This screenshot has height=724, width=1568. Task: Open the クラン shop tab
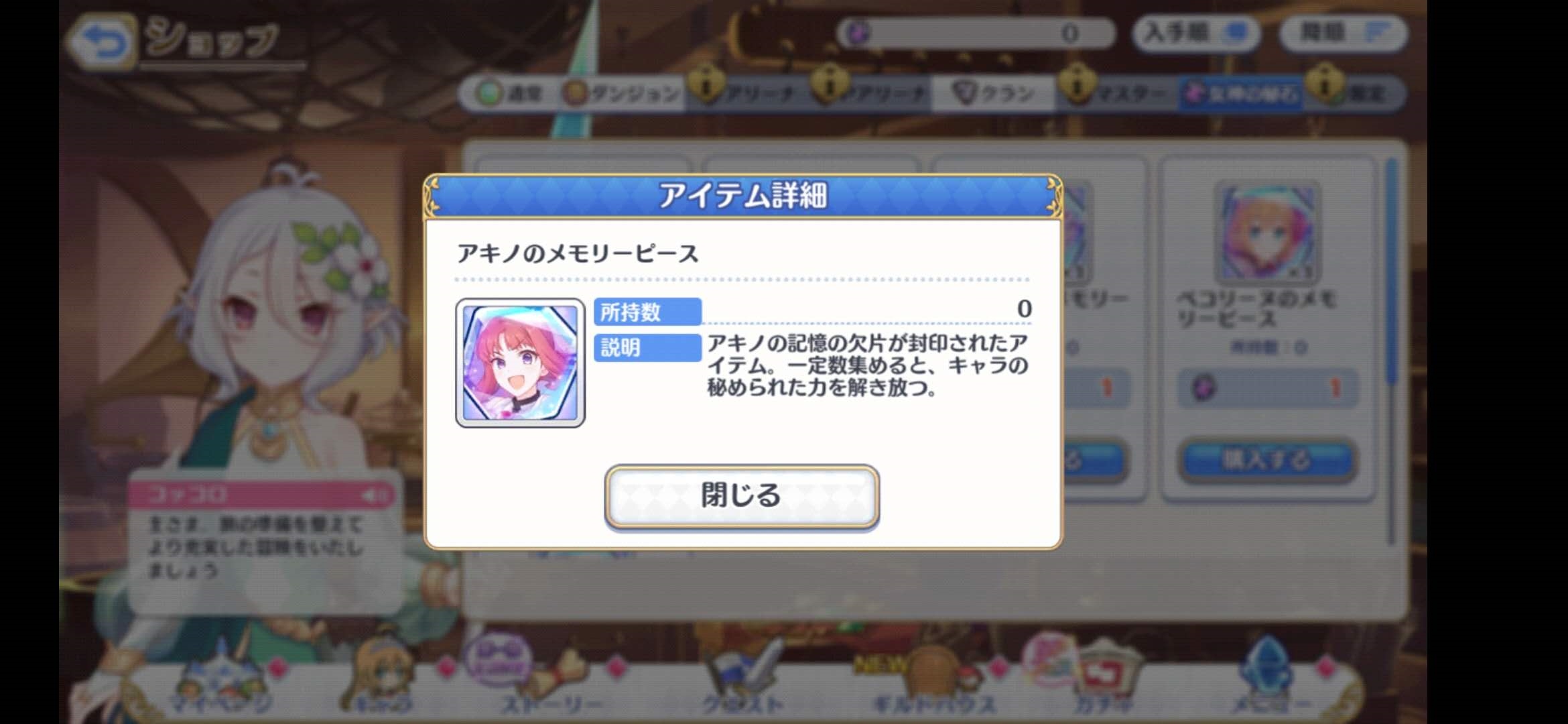tap(994, 93)
